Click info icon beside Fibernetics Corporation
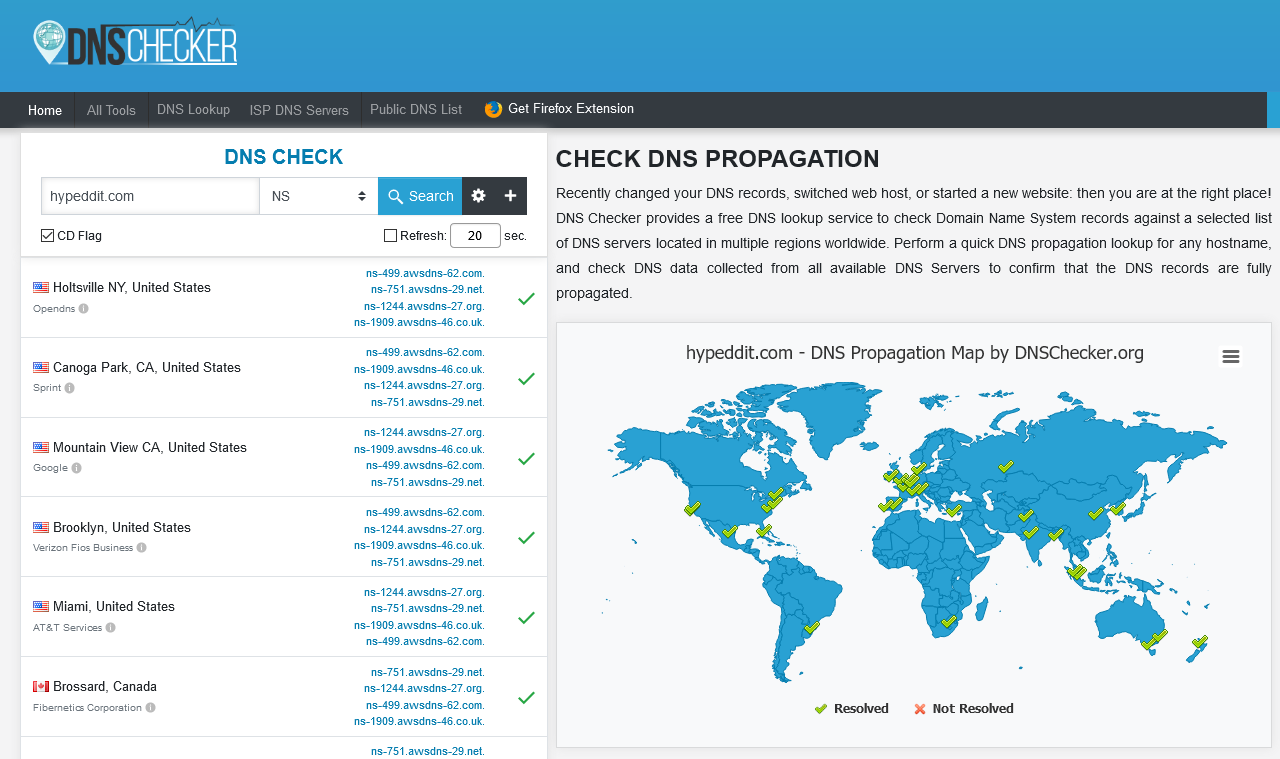1280x759 pixels. click(151, 707)
